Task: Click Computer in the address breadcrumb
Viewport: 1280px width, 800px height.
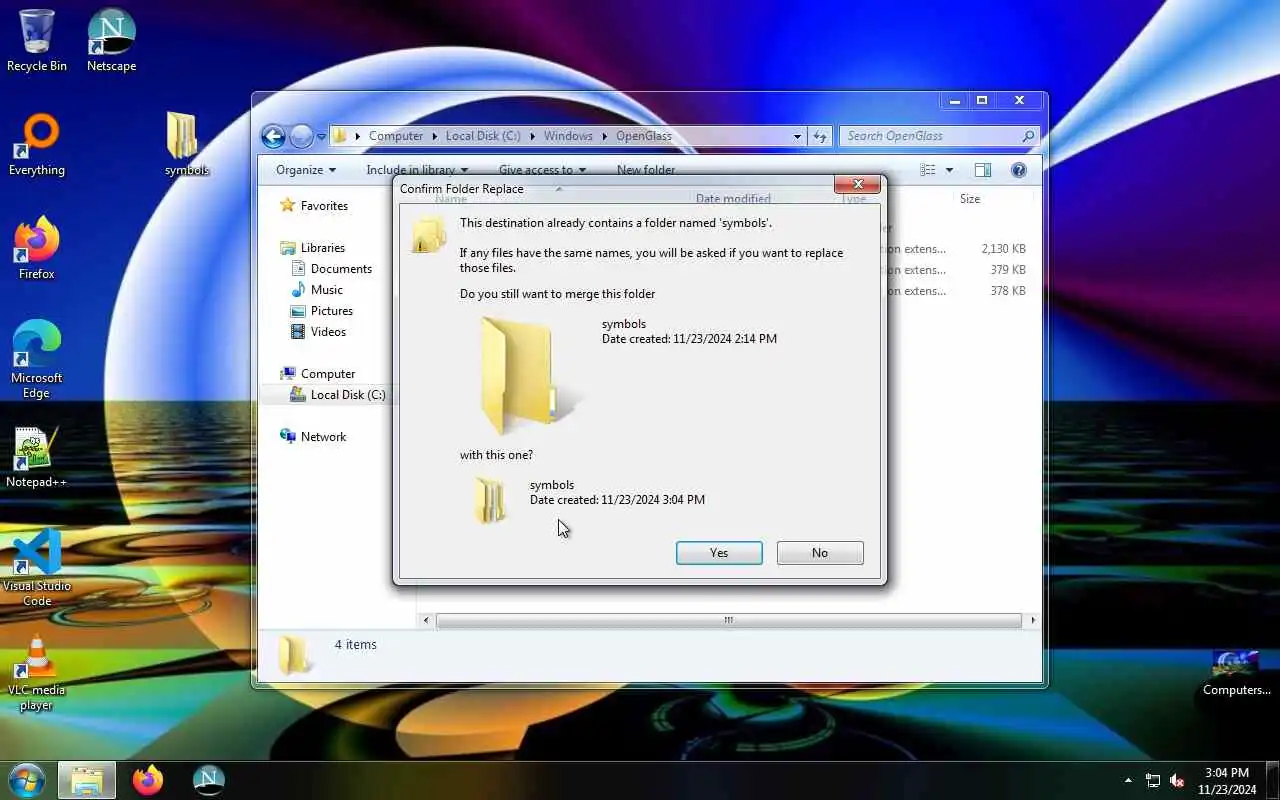Action: (396, 136)
